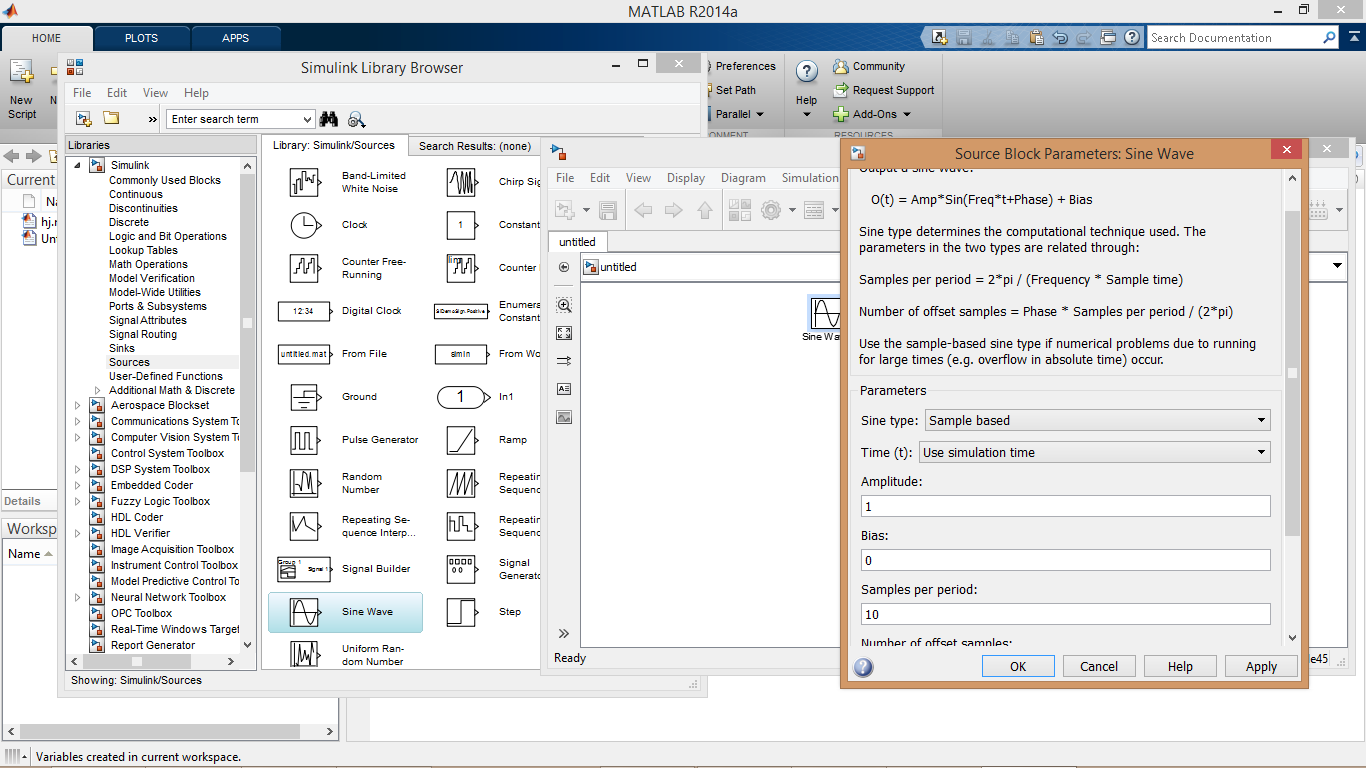Image resolution: width=1366 pixels, height=768 pixels.
Task: Open the Sine type dropdown
Action: tap(1098, 420)
